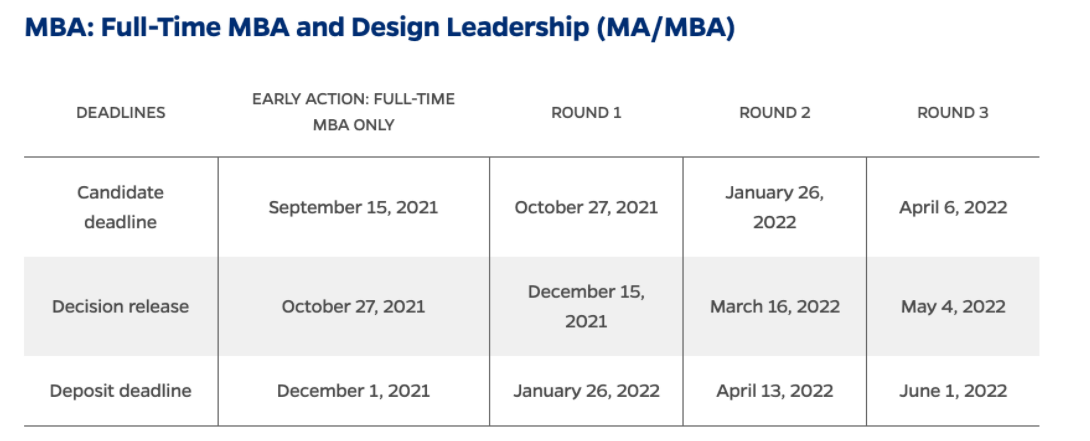Click the Round 1 candidate deadline October 27, 2021
1090x441 pixels.
586,208
